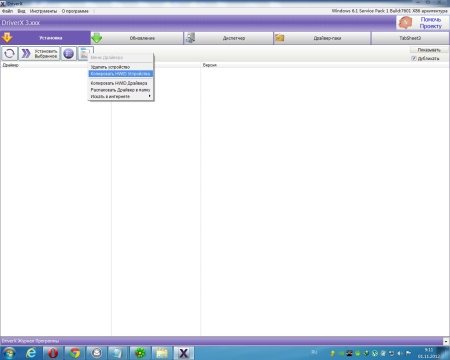Click Установить Выбранное install button
450x360 pixels.
[x=39, y=53]
